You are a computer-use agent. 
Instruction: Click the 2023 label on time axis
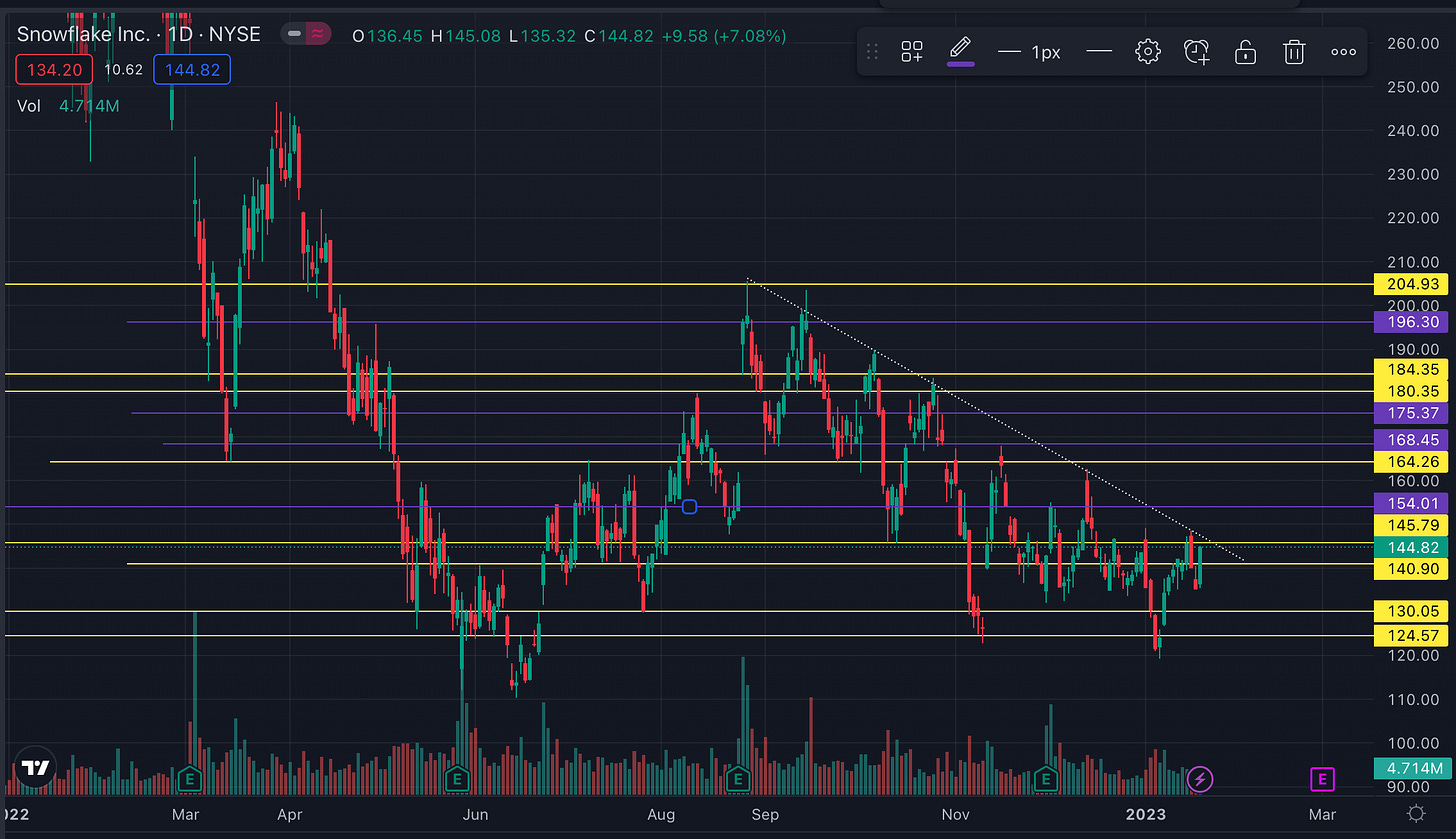coord(1146,814)
